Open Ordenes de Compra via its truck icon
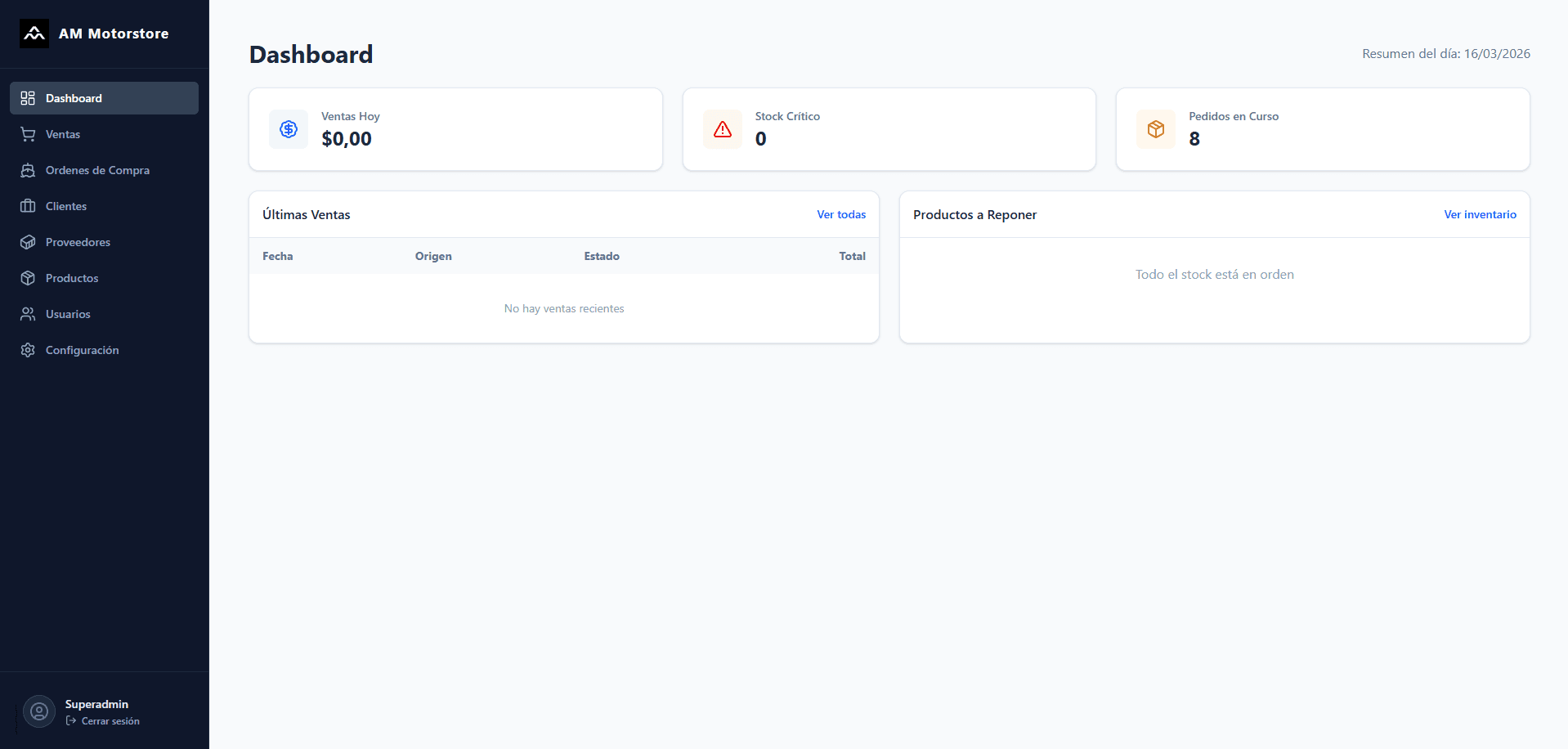1568x749 pixels. pos(28,170)
